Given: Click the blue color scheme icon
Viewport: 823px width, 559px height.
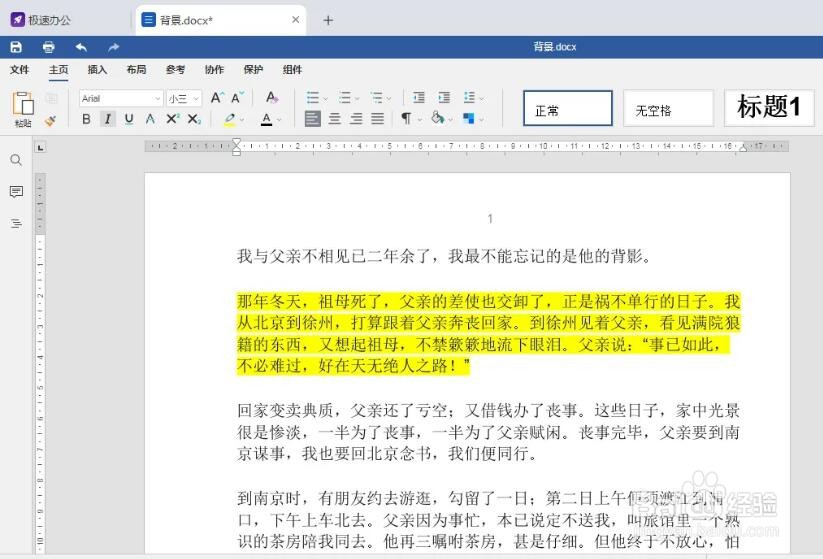Looking at the screenshot, I should point(469,119).
